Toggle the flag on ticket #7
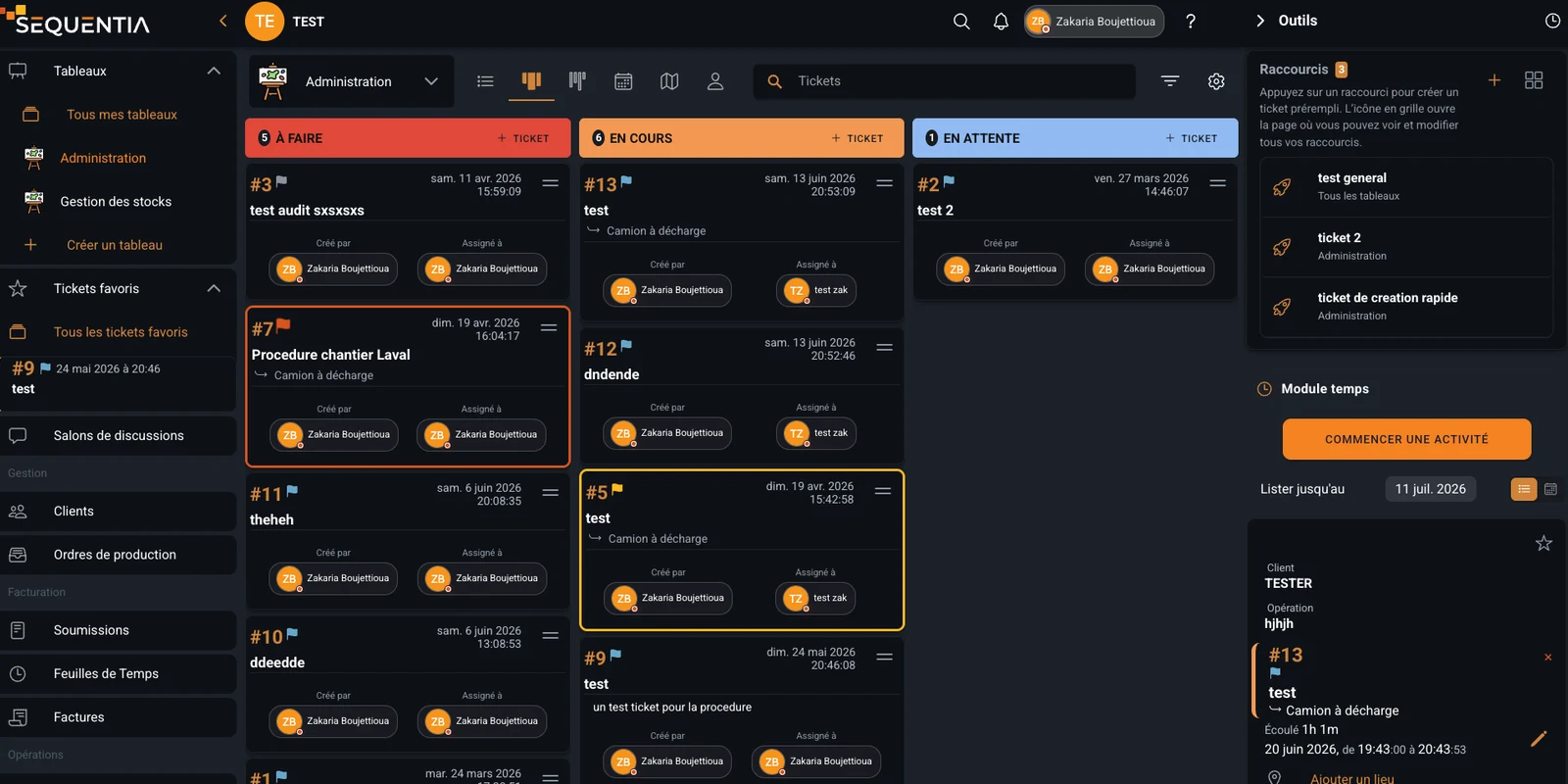Screen dimensions: 1568x784 point(283,325)
